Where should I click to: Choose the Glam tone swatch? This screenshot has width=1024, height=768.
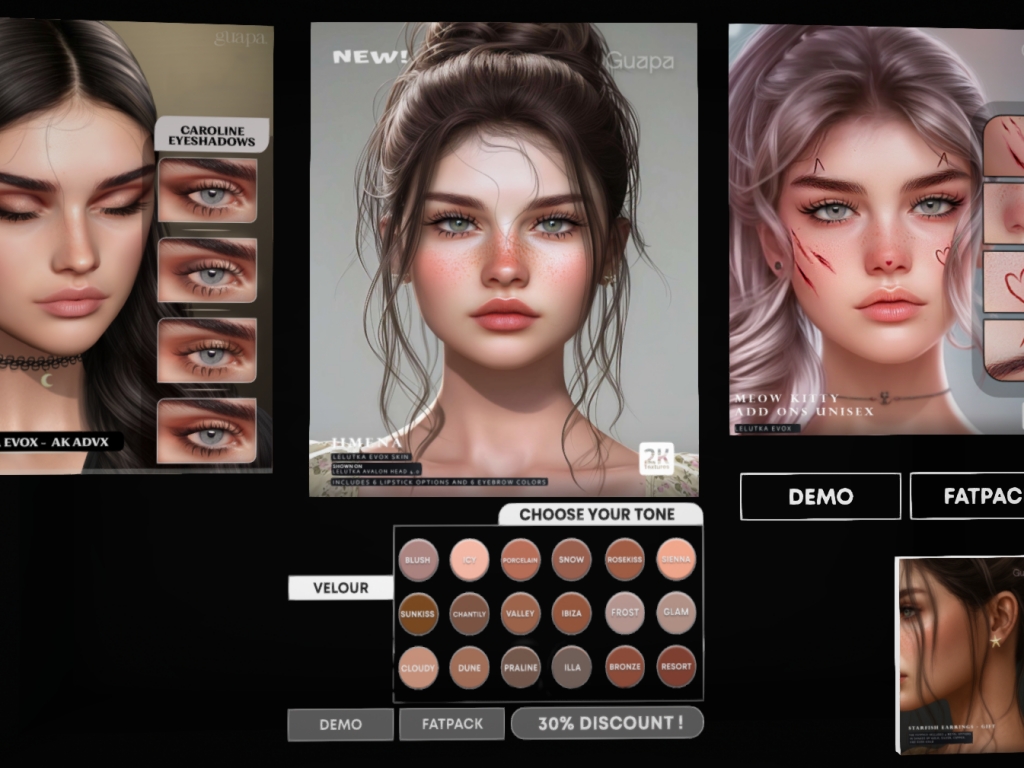676,612
